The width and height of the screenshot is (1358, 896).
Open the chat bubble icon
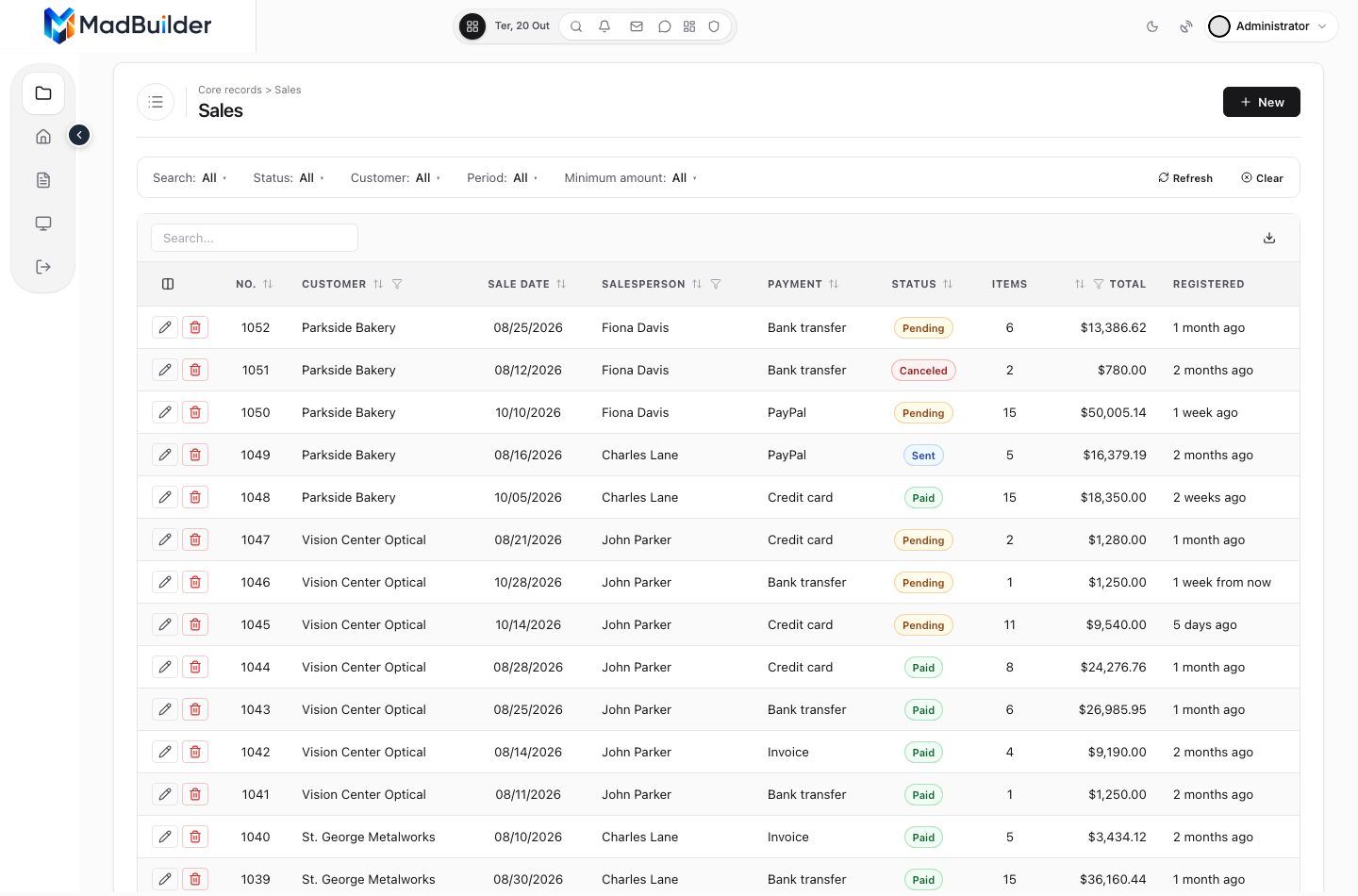pos(664,26)
